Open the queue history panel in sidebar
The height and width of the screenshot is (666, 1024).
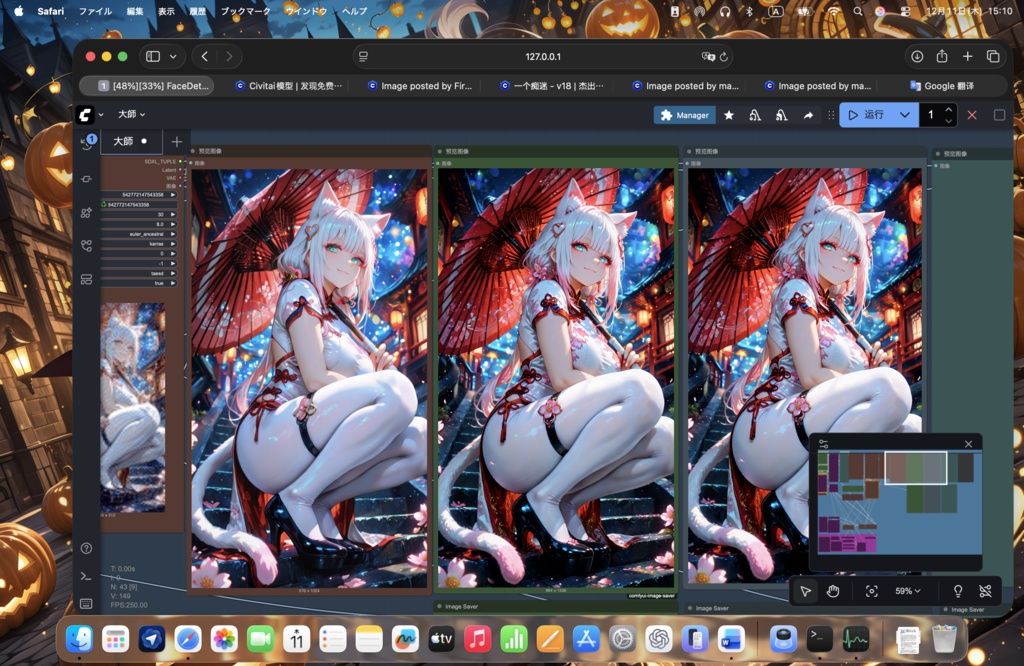click(86, 143)
